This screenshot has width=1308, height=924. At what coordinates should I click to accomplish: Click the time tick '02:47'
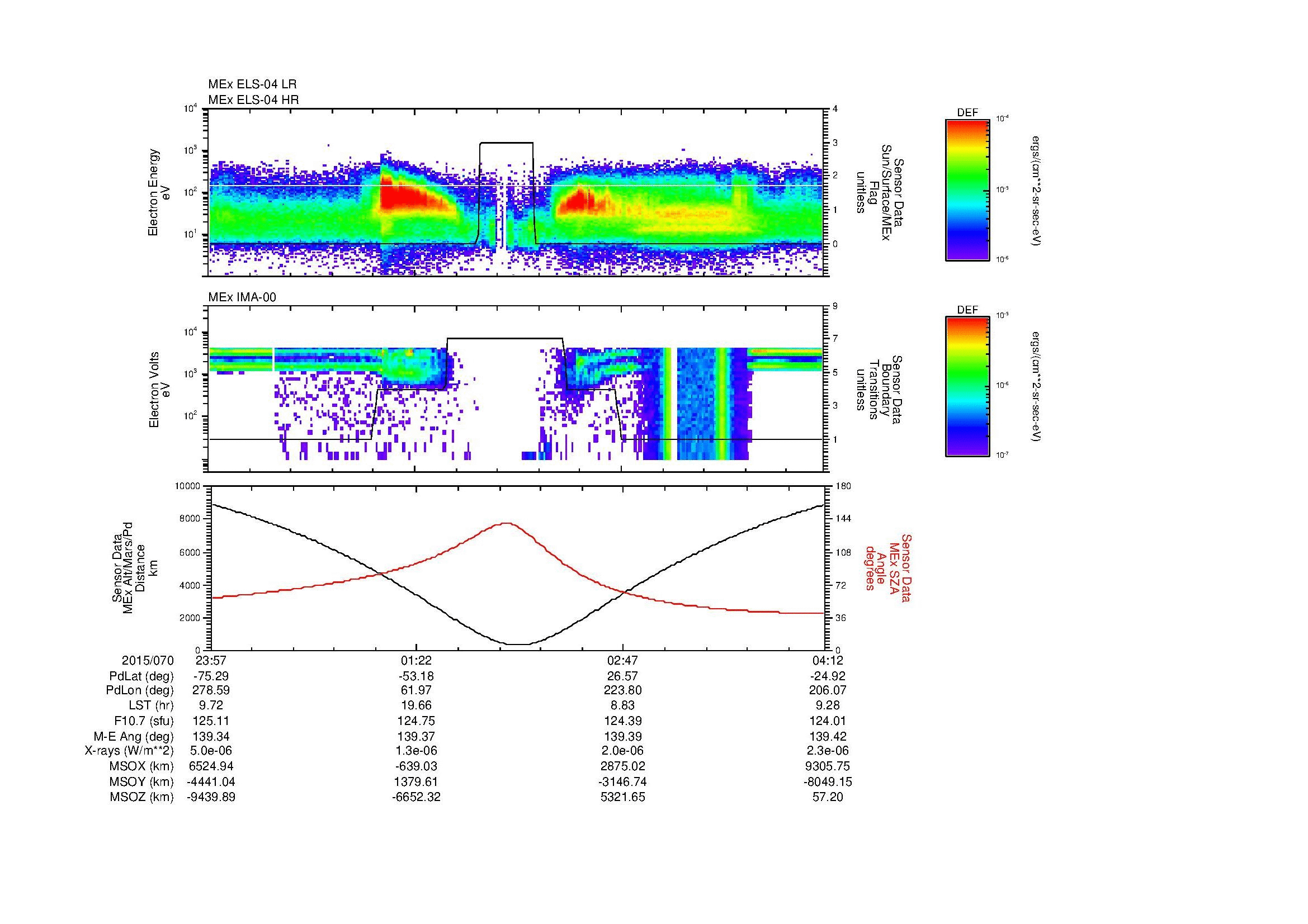click(x=622, y=660)
